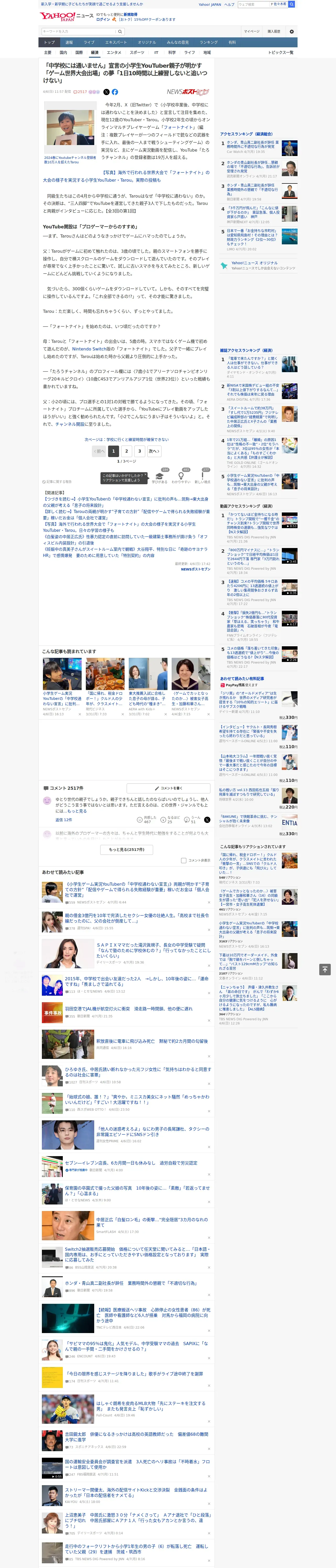This screenshot has height=1568, width=336.
Task: Open ranking item 1 ホンダ副社長 thumbnail
Action: pos(290,148)
